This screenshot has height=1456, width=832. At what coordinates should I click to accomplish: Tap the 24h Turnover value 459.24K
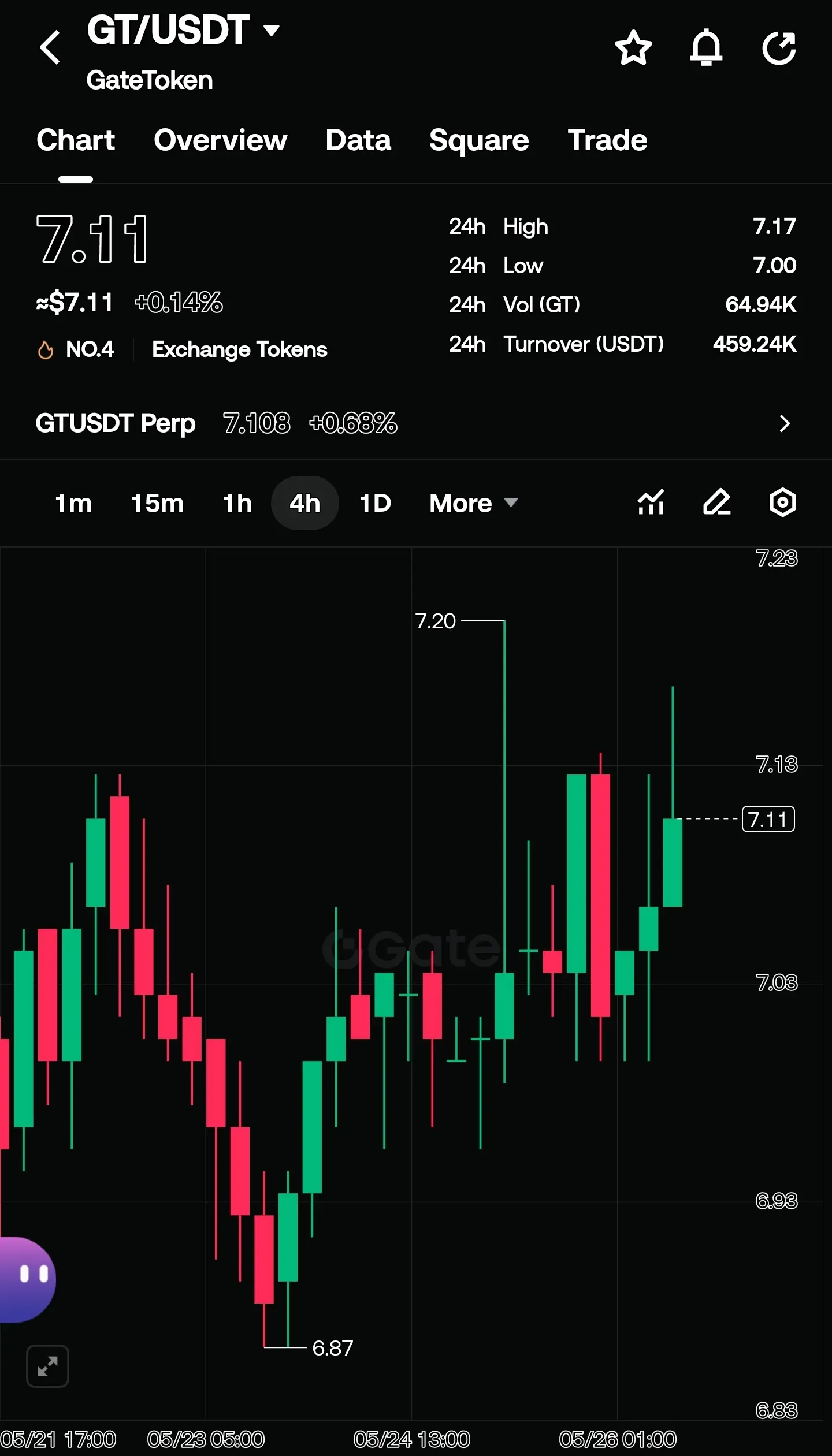point(755,344)
